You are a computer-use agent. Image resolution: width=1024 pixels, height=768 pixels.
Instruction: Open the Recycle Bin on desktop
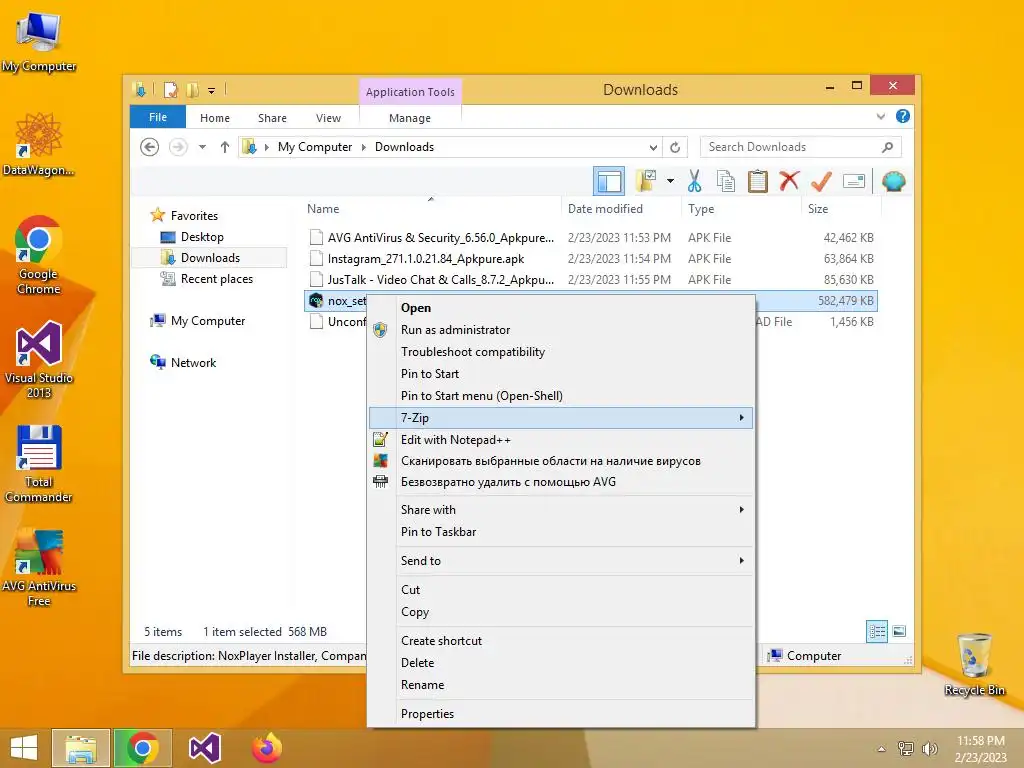pyautogui.click(x=974, y=664)
